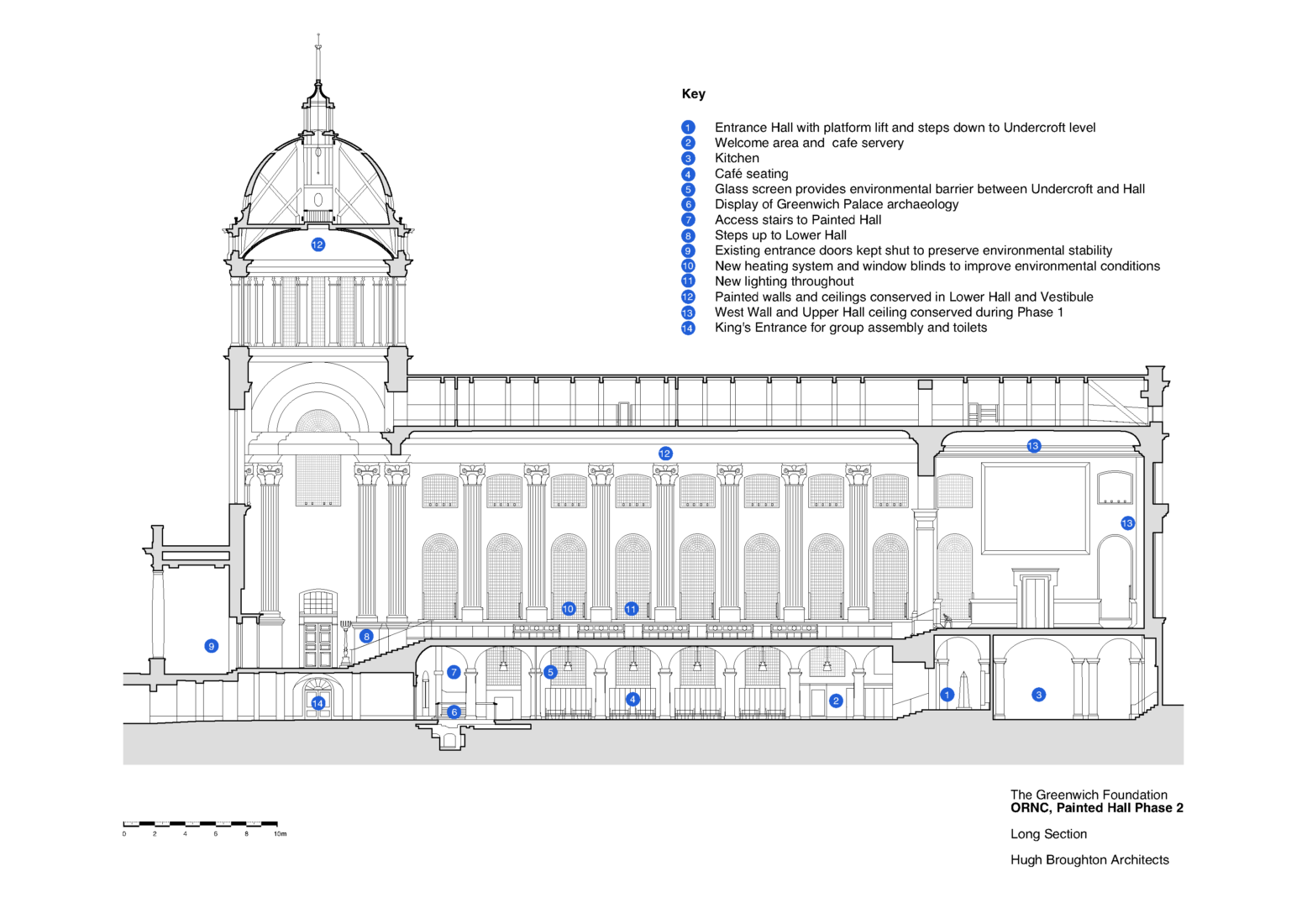Click marker 9 near existing entrance doors
Viewport: 1307px width, 924px height.
tap(211, 646)
